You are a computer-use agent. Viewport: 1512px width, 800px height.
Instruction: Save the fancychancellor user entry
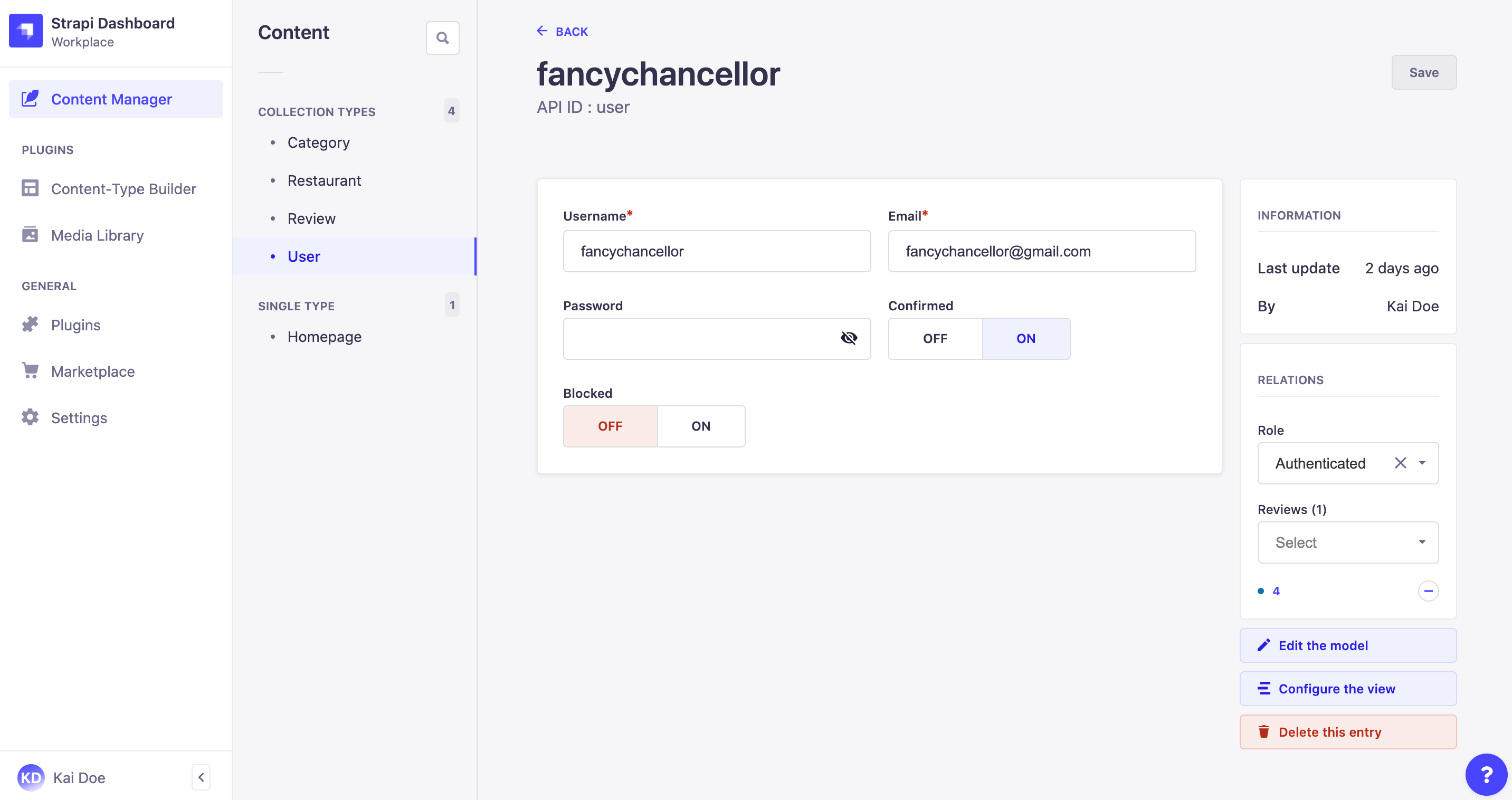(1424, 72)
